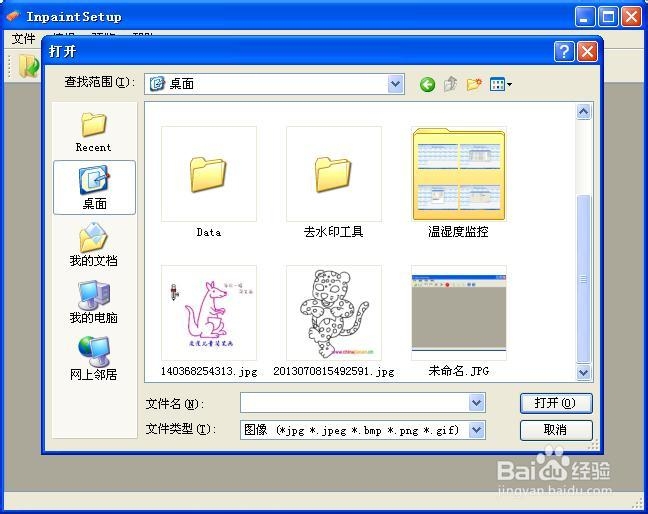Select the Data folder
The image size is (648, 514).
point(209,174)
